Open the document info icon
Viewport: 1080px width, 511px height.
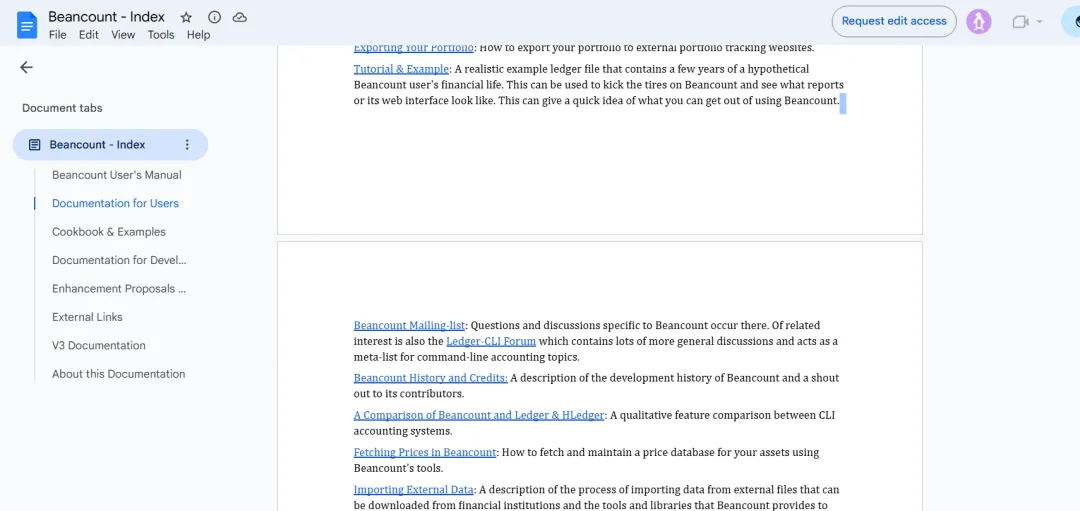point(214,18)
